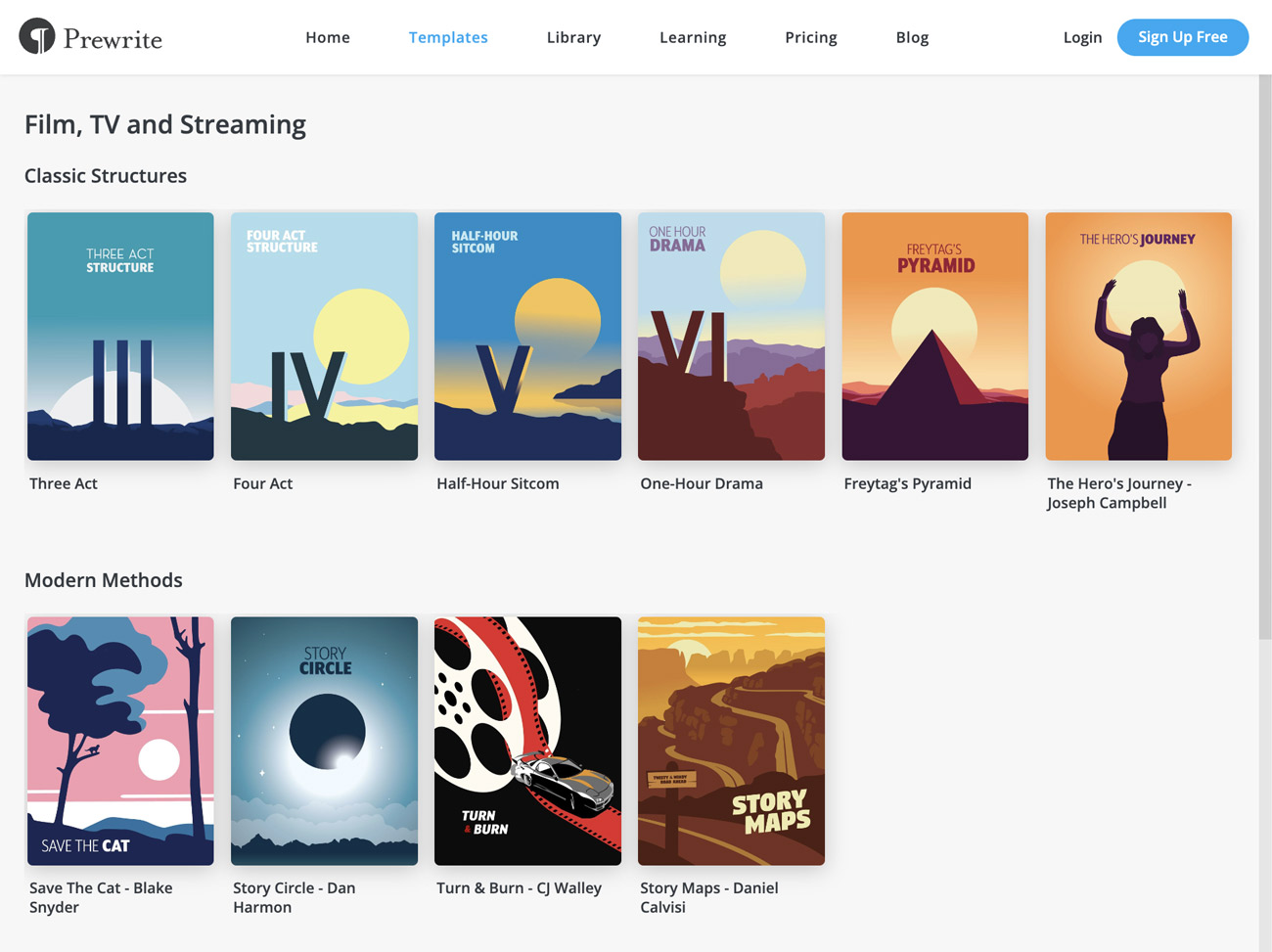Click the "Modern Methods" section heading

(x=104, y=580)
